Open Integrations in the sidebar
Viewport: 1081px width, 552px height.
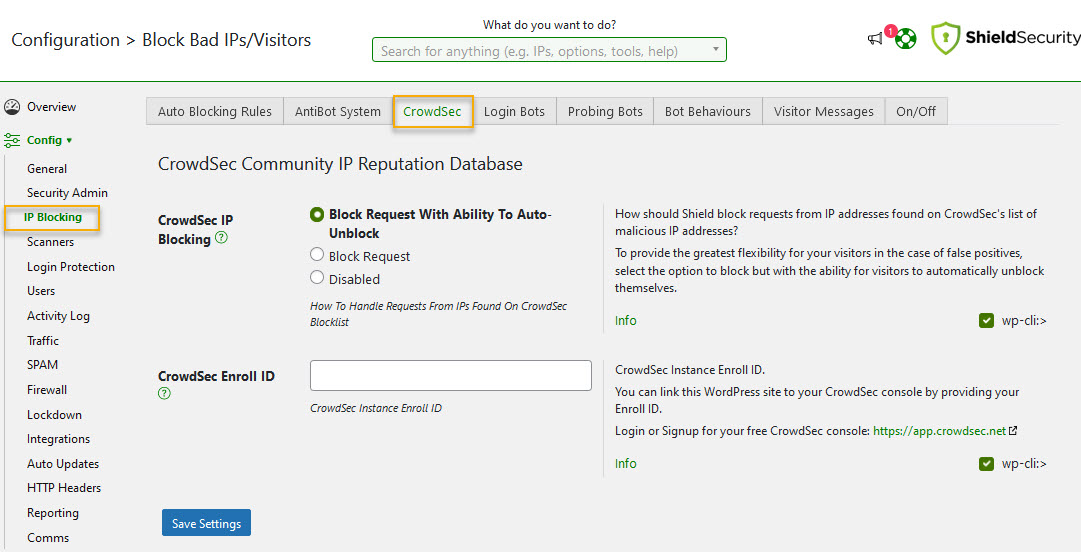click(x=58, y=439)
